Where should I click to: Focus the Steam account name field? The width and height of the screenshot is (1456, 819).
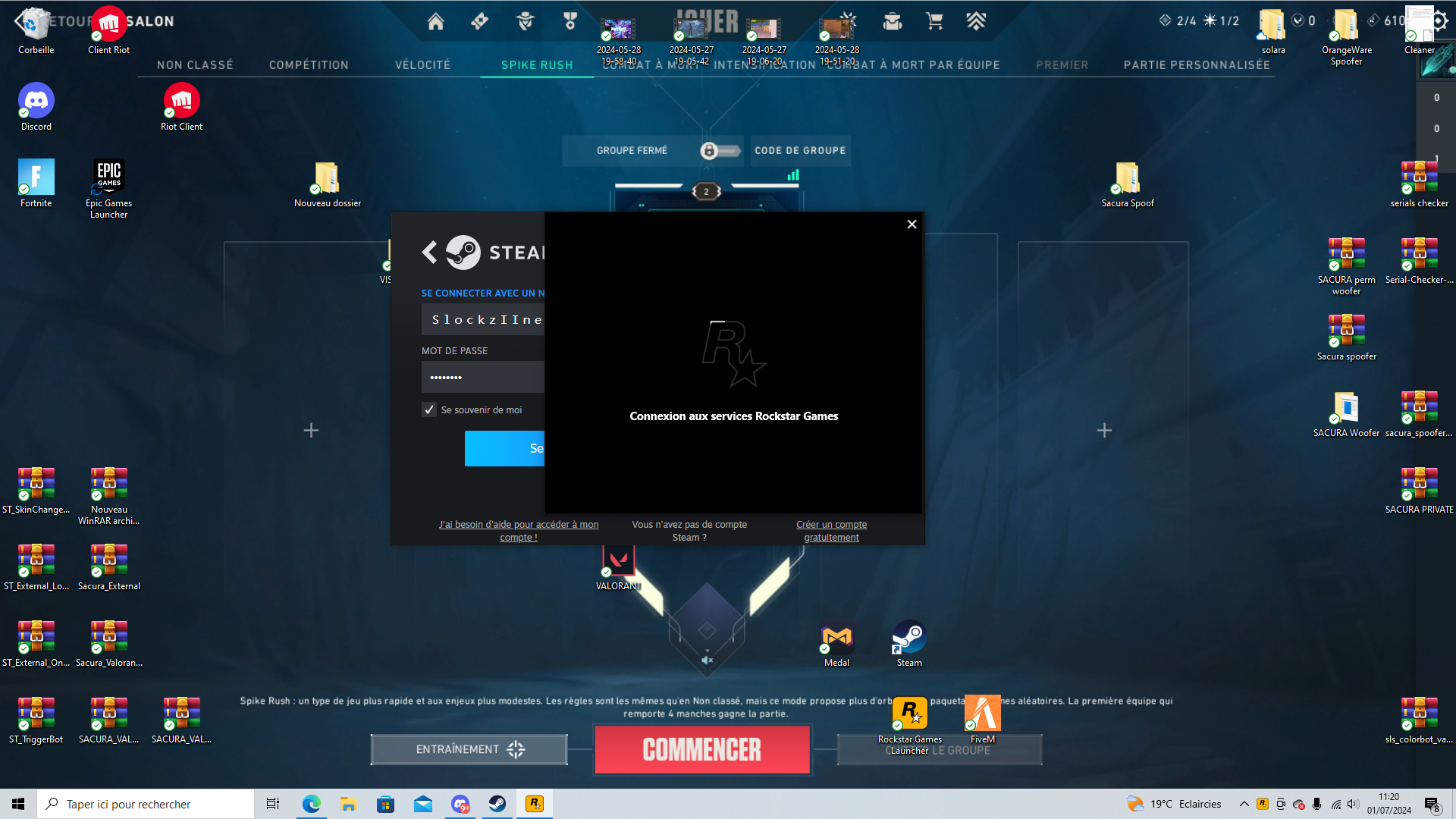pyautogui.click(x=483, y=319)
